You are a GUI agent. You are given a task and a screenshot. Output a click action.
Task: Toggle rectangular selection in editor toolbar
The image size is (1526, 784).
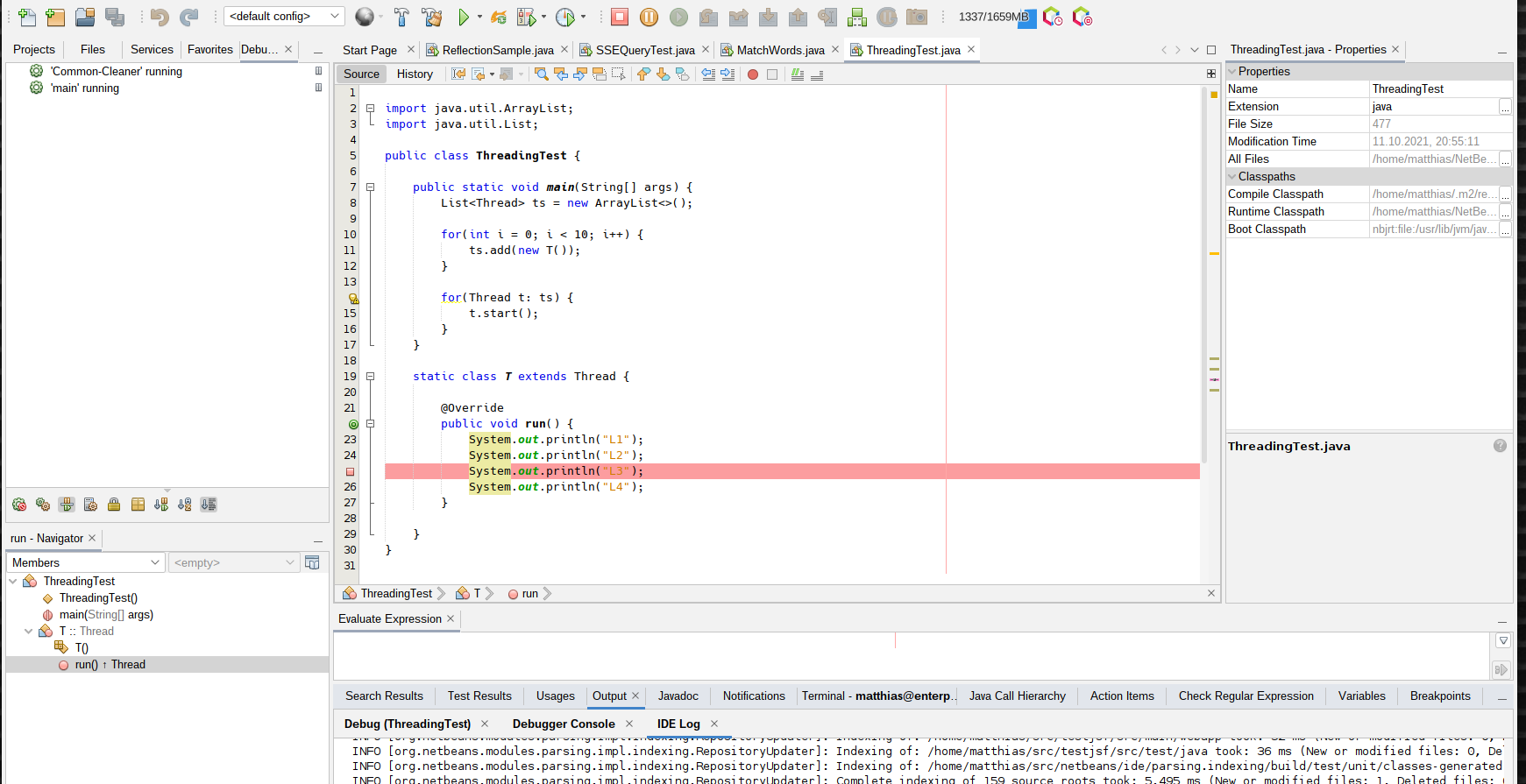(619, 74)
